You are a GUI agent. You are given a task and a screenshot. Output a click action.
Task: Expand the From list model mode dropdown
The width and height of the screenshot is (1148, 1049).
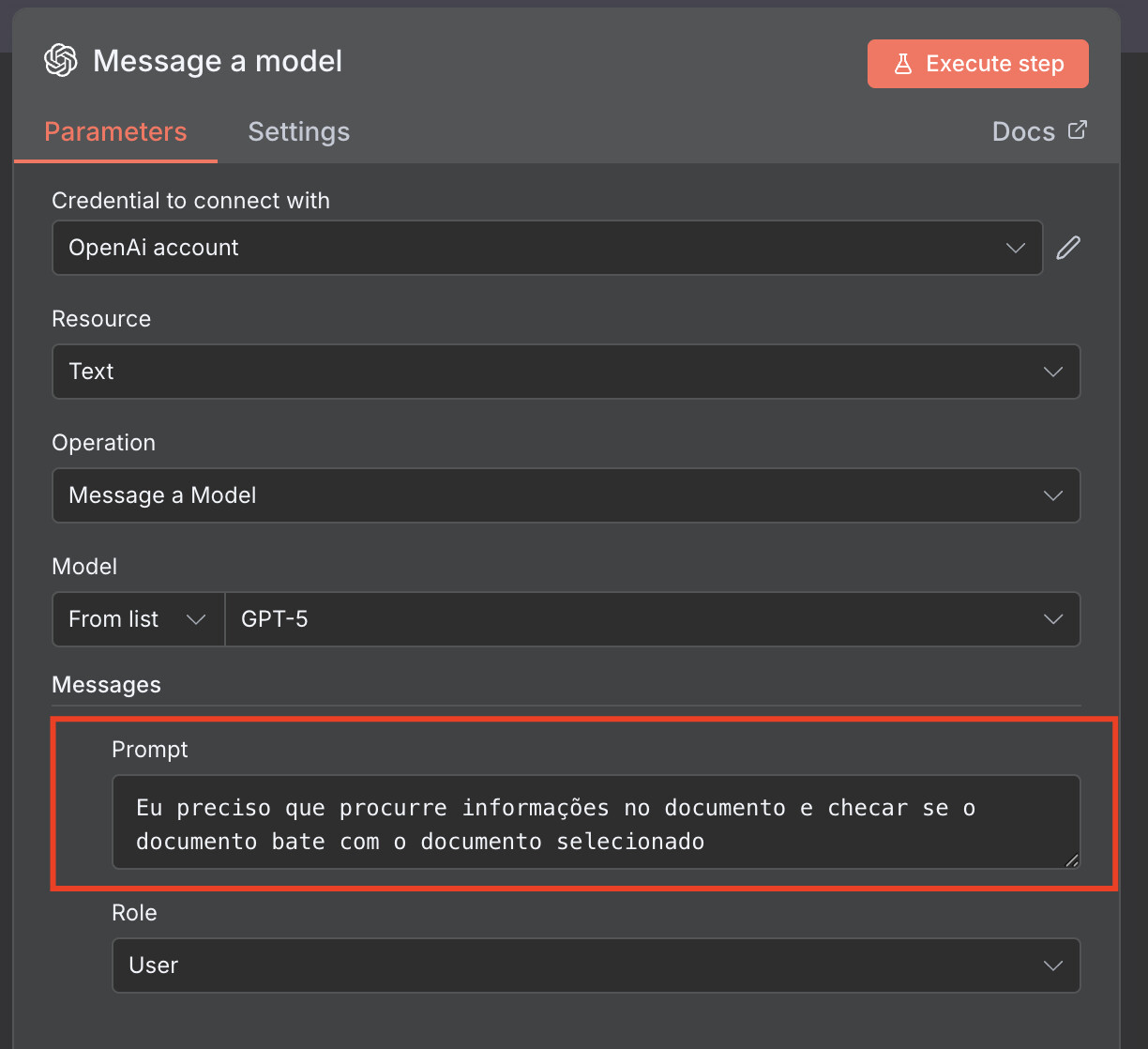pos(138,619)
